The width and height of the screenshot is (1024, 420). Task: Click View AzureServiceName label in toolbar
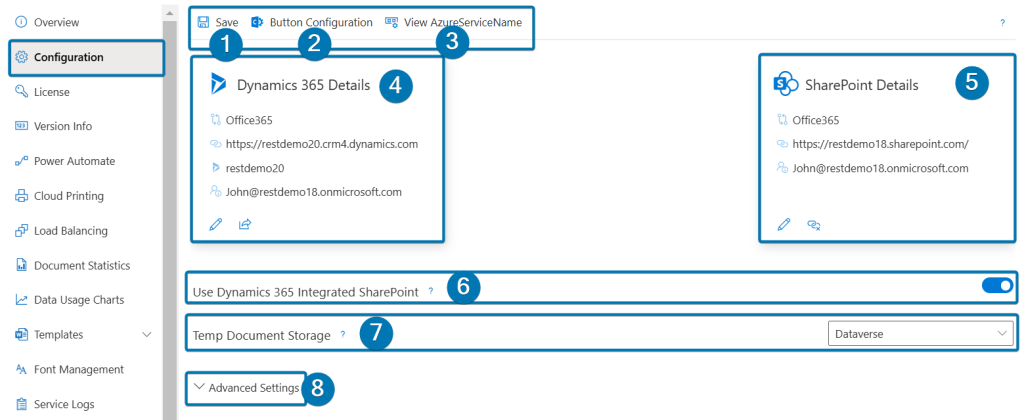click(463, 22)
